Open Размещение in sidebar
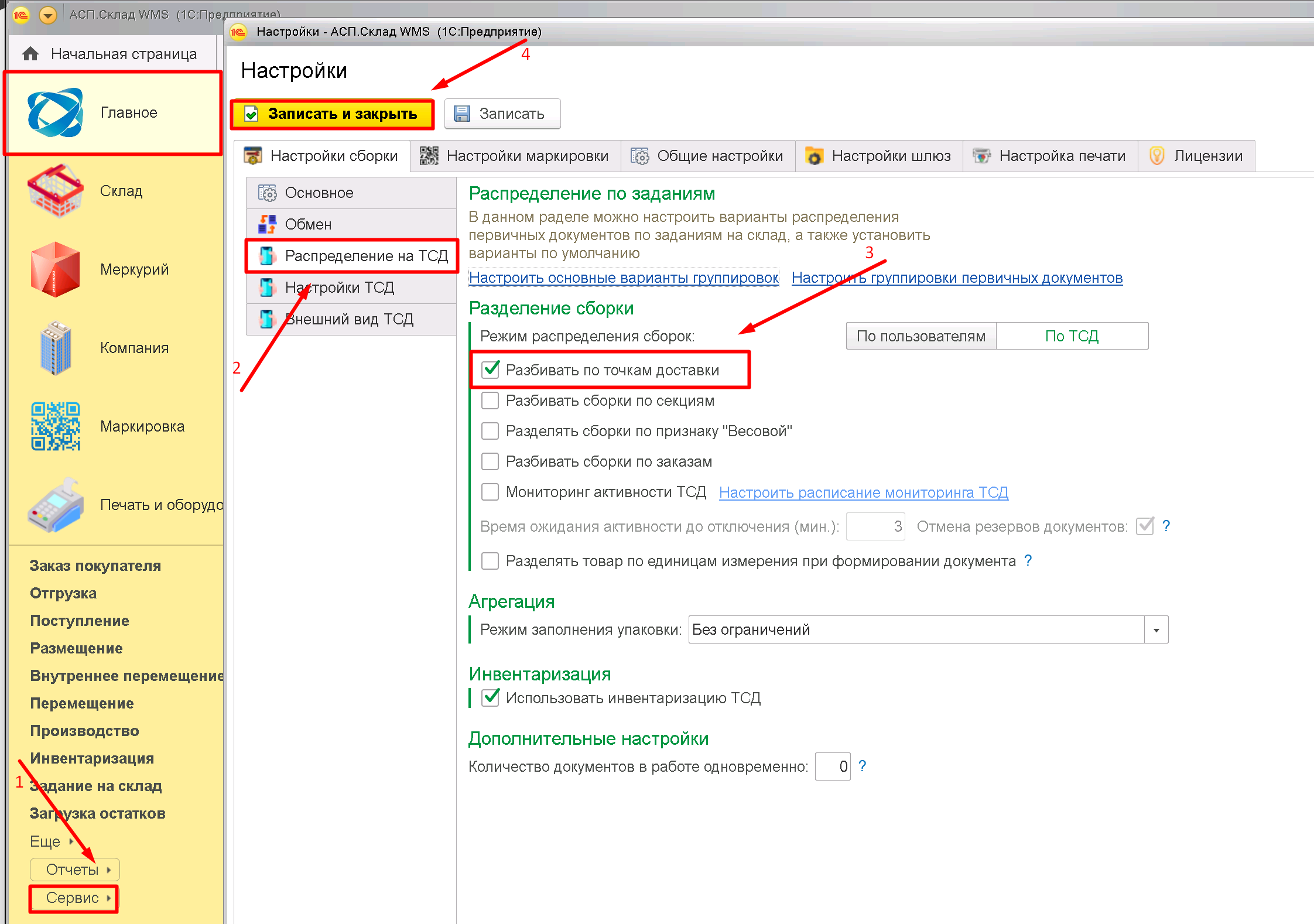Image resolution: width=1314 pixels, height=924 pixels. pyautogui.click(x=76, y=648)
